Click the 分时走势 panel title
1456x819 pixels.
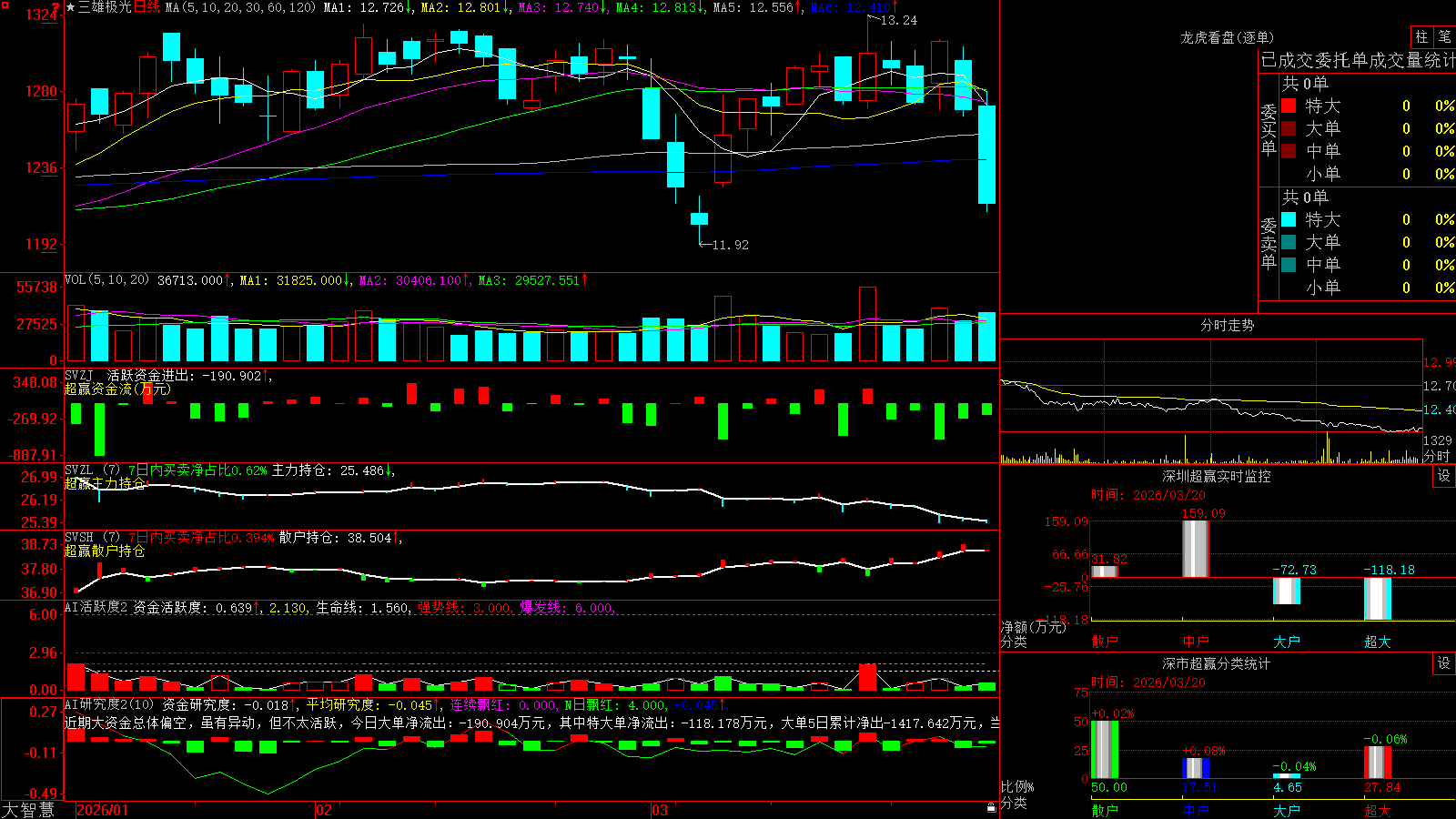[1227, 325]
